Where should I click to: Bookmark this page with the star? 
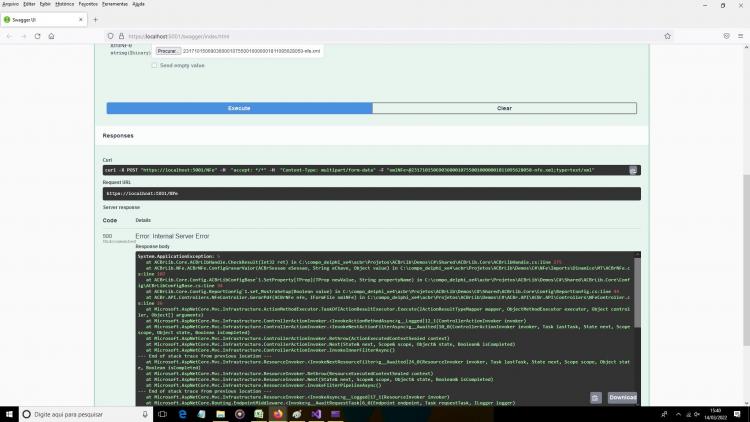coord(668,36)
